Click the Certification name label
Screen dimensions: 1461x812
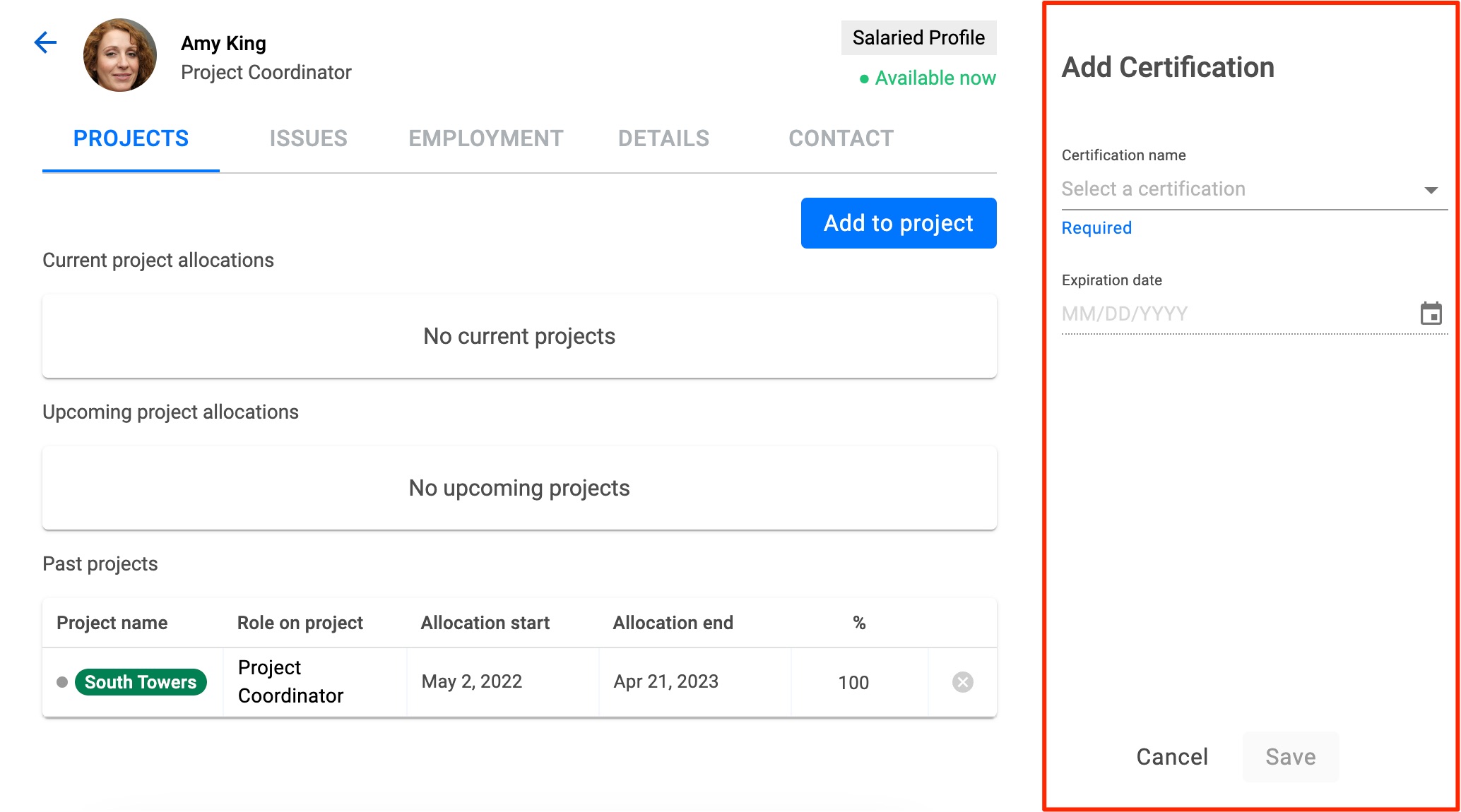tap(1123, 155)
